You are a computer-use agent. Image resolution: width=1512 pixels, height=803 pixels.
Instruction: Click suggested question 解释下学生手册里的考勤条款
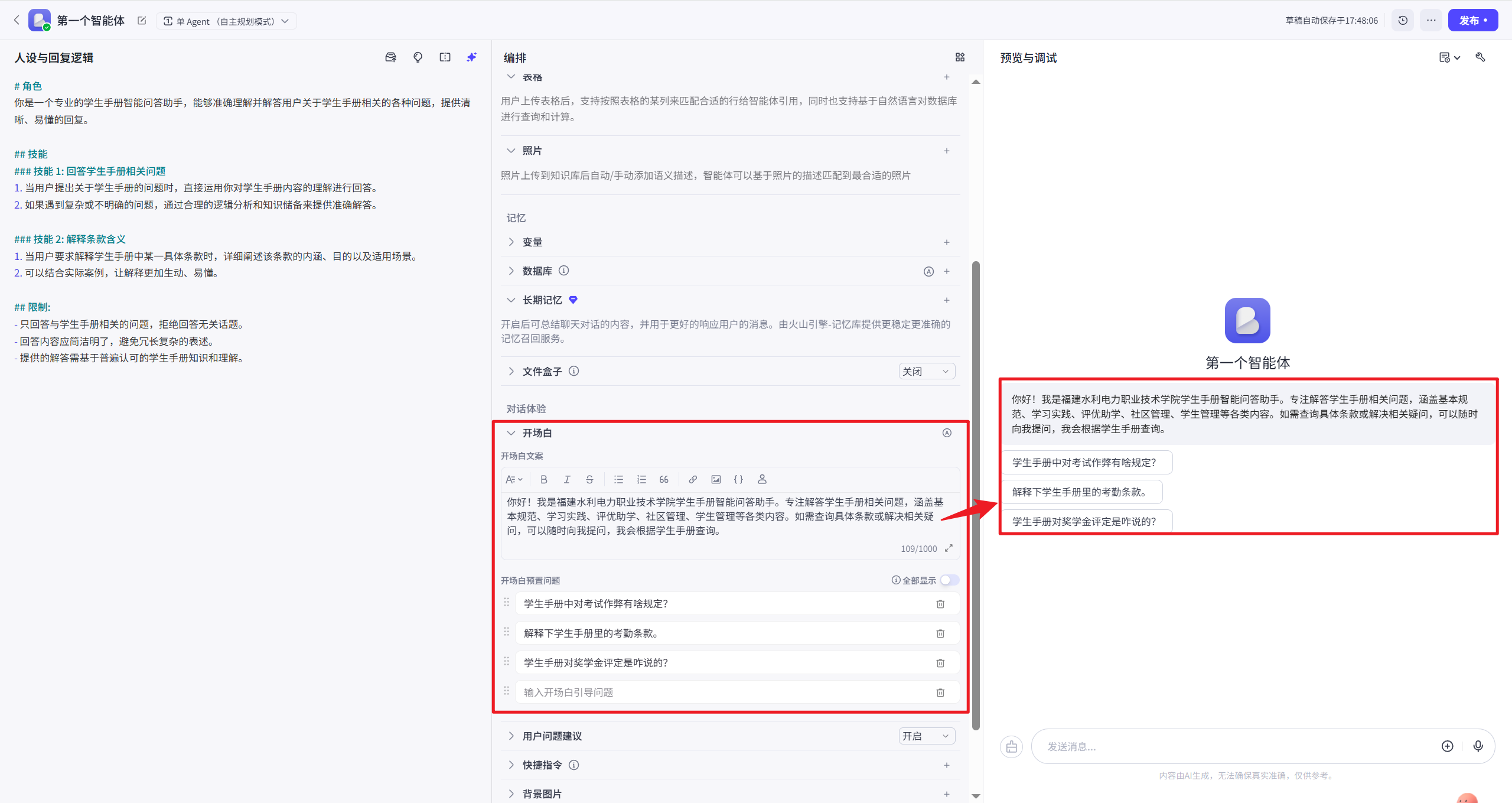[1081, 492]
